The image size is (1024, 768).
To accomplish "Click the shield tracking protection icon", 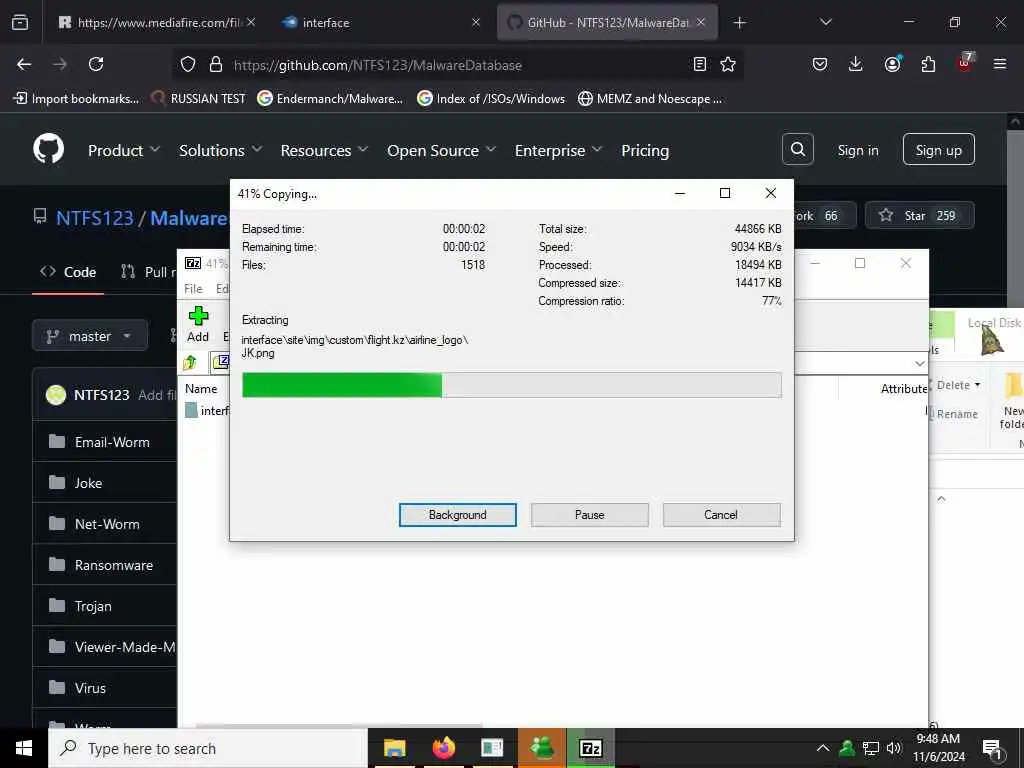I will [188, 65].
